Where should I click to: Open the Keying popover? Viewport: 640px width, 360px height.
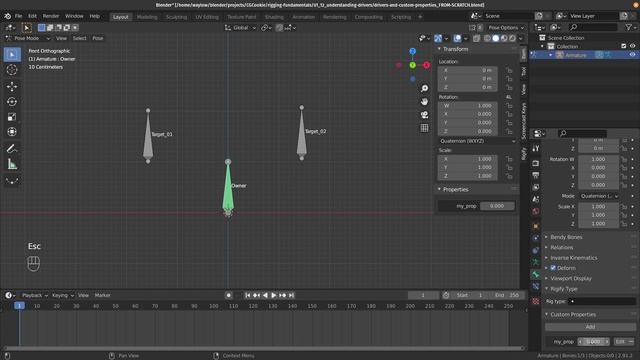tap(62, 295)
